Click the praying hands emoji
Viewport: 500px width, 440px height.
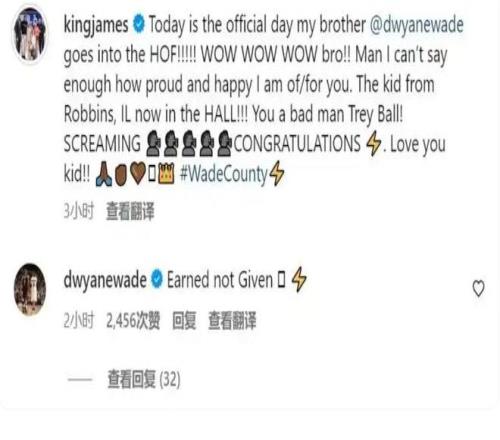tap(103, 174)
